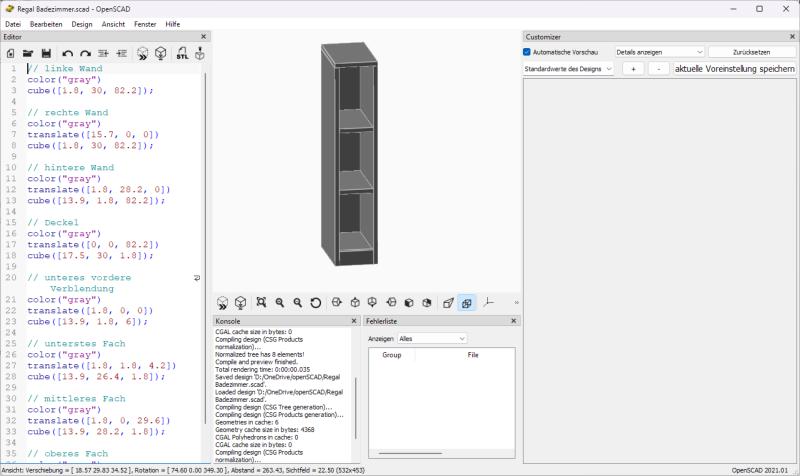Toggle axes display in the viewport
Screen dimensions: 800x476
point(488,303)
